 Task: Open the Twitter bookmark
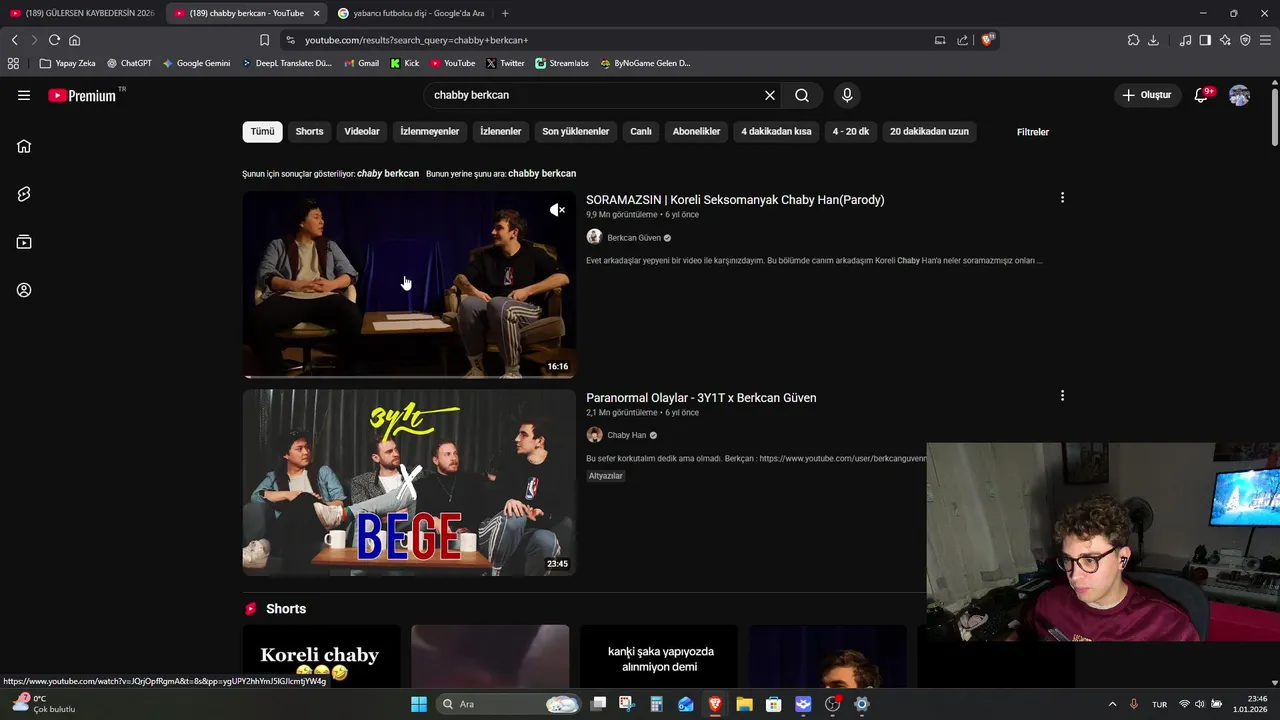point(505,63)
